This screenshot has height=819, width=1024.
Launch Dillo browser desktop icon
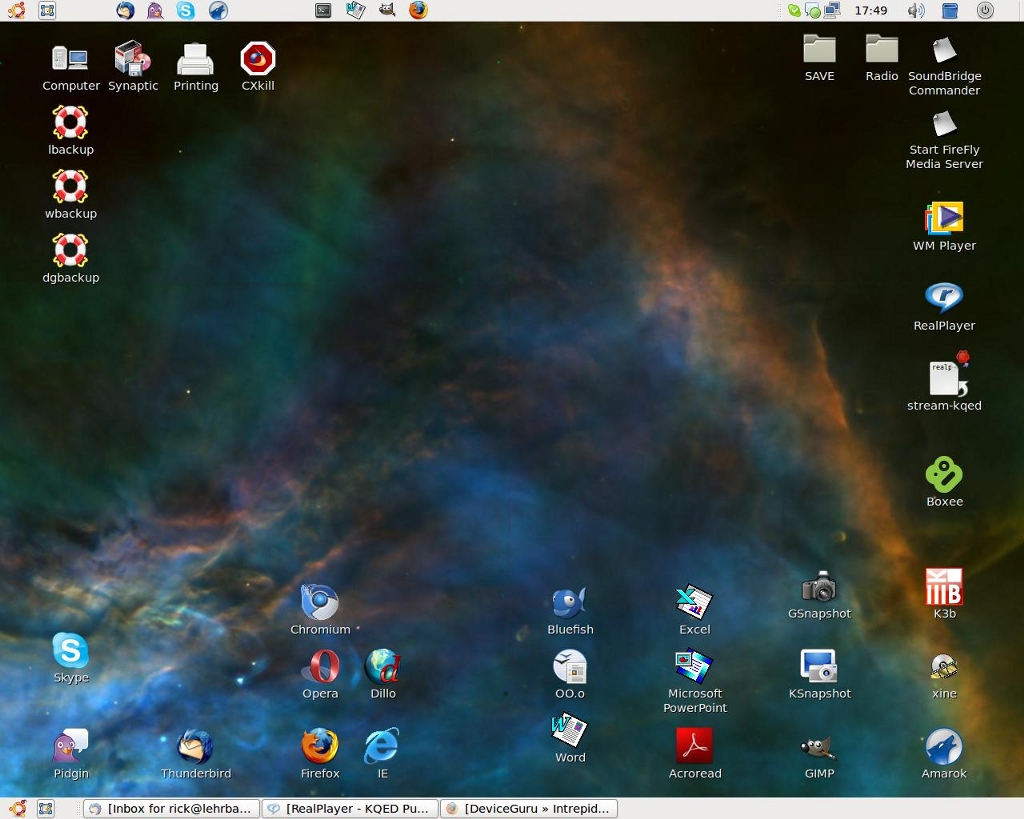(383, 666)
